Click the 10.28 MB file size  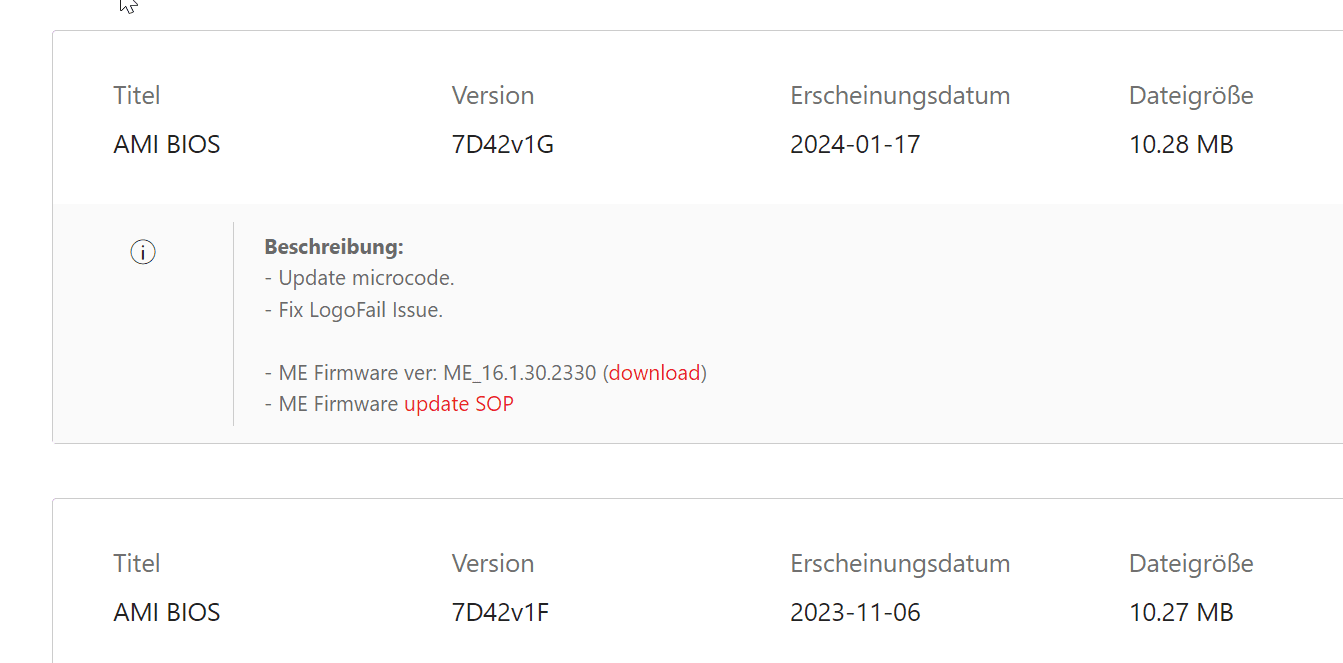[1181, 145]
